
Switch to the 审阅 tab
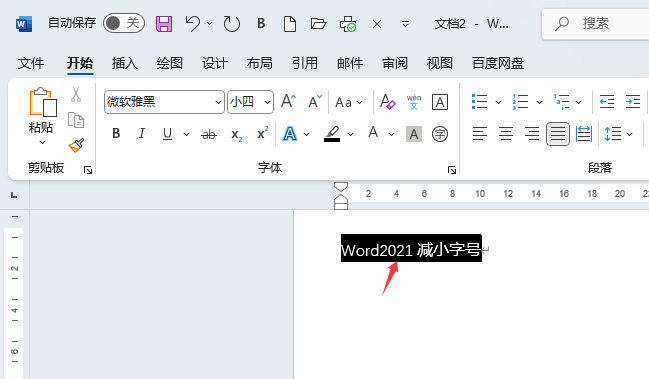coord(395,63)
